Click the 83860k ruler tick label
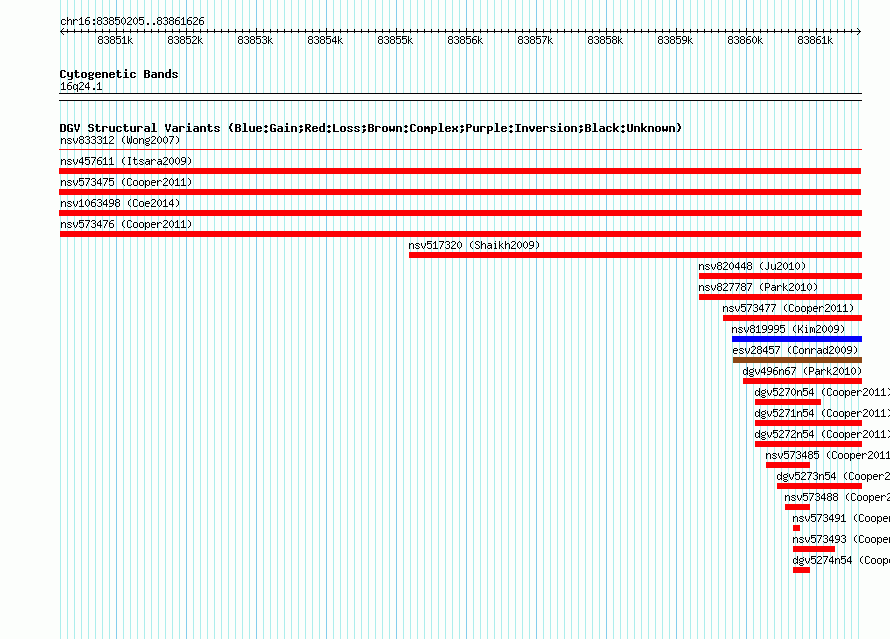Screen dimensions: 890x639 pos(745,40)
